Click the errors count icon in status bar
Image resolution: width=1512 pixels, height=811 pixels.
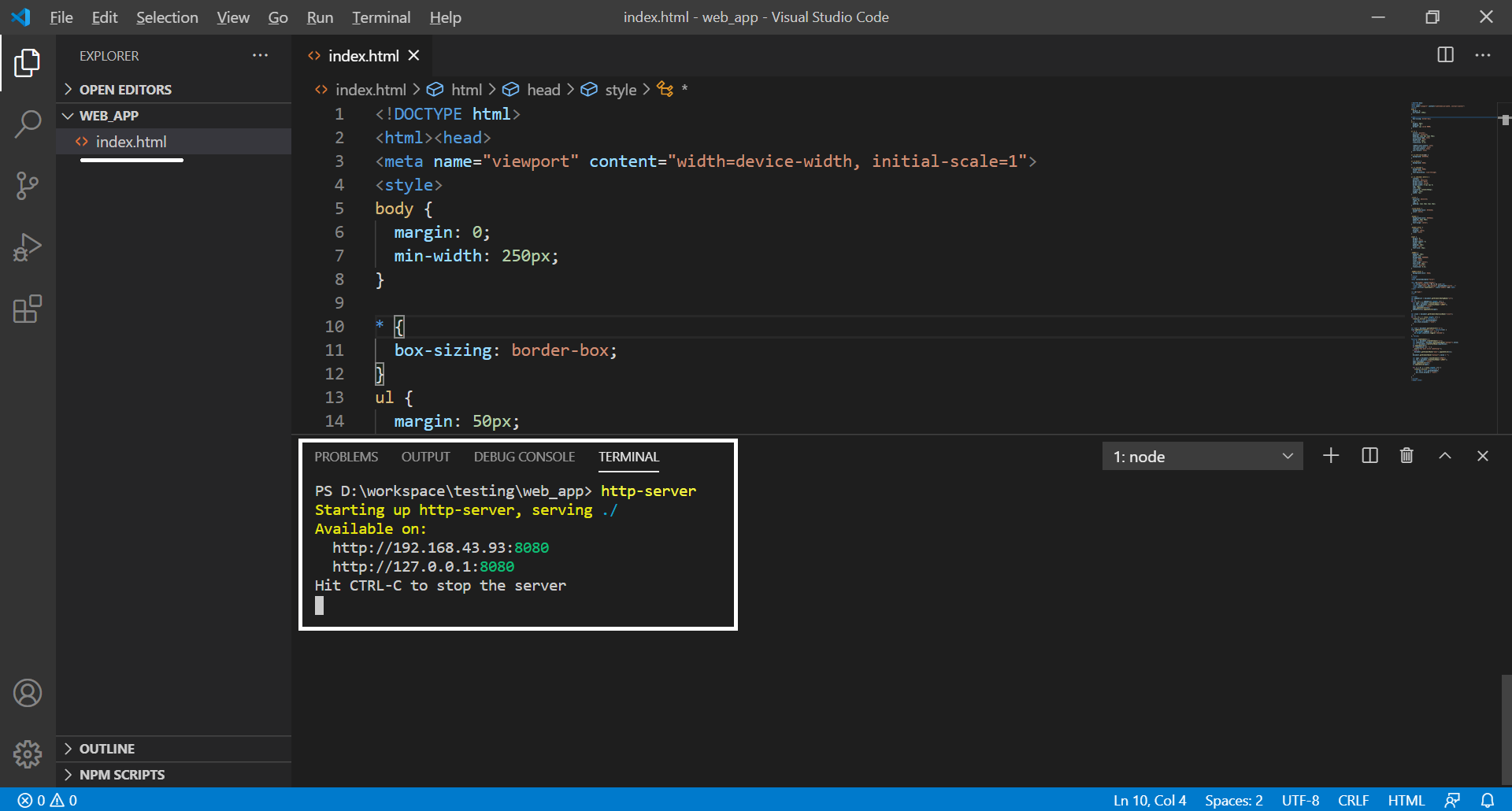(x=31, y=800)
